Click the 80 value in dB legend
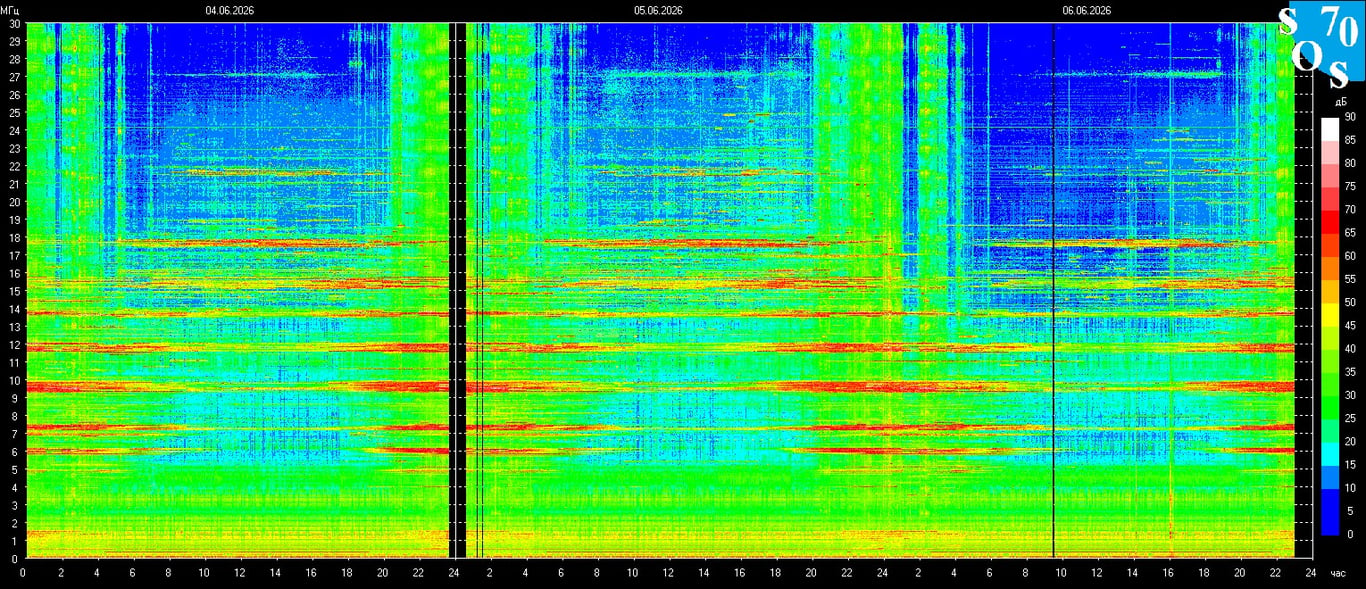Viewport: 1366px width, 589px height. coord(1350,163)
